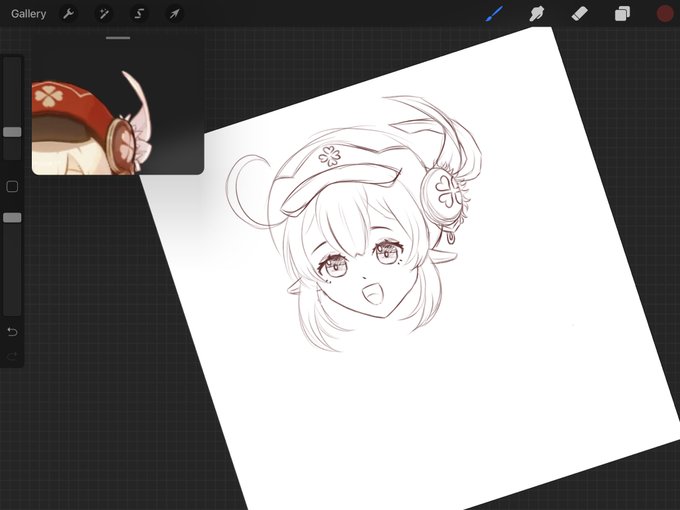Activate the Selection tool (S ribbon icon)
The image size is (680, 510).
[139, 14]
